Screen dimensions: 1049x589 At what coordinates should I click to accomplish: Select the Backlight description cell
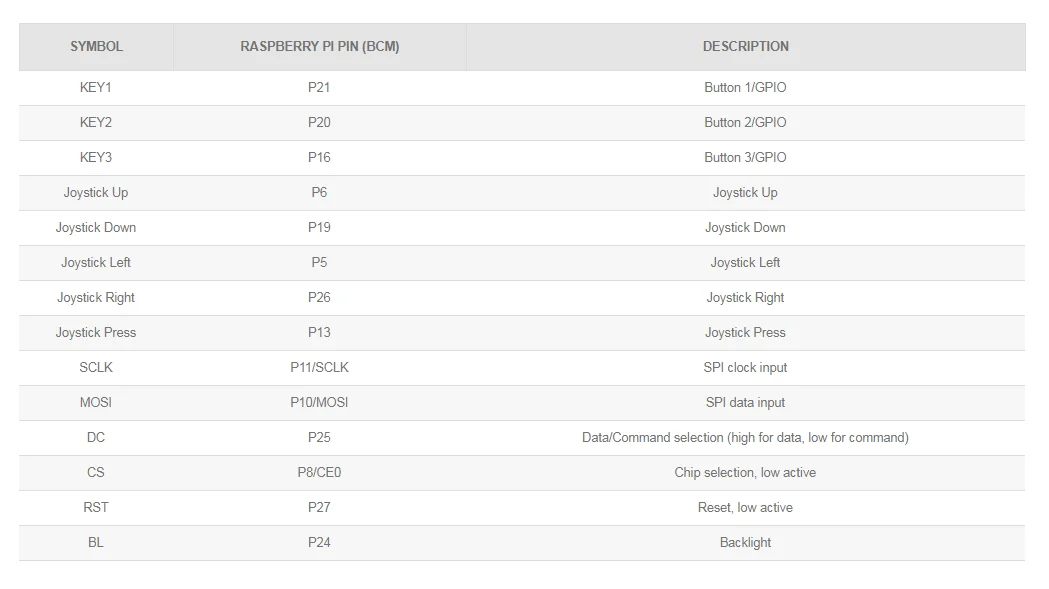tap(745, 542)
